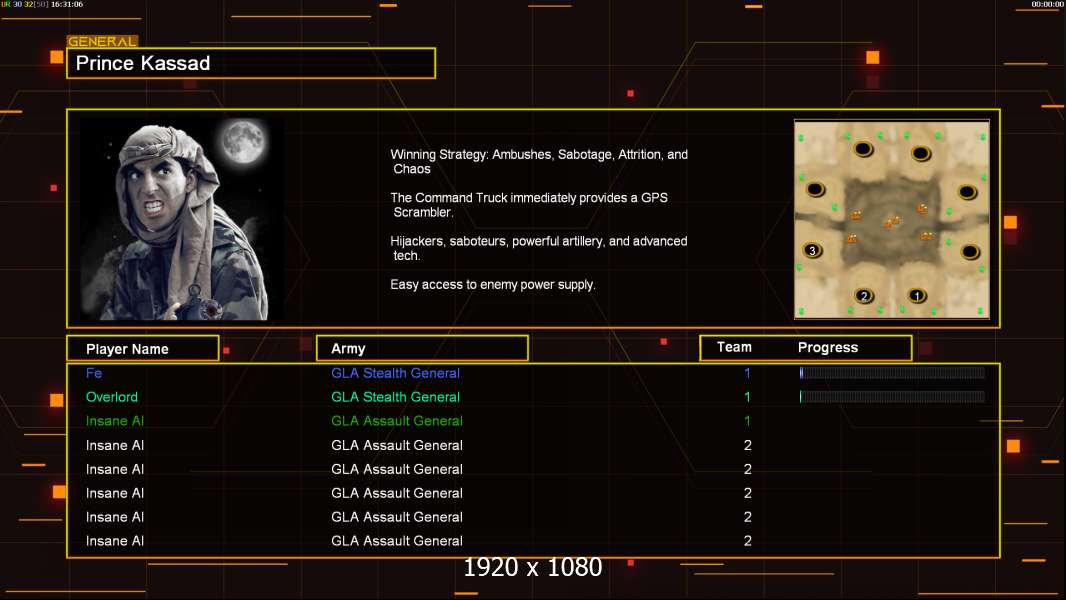
Task: Click the Army column header
Action: [422, 349]
